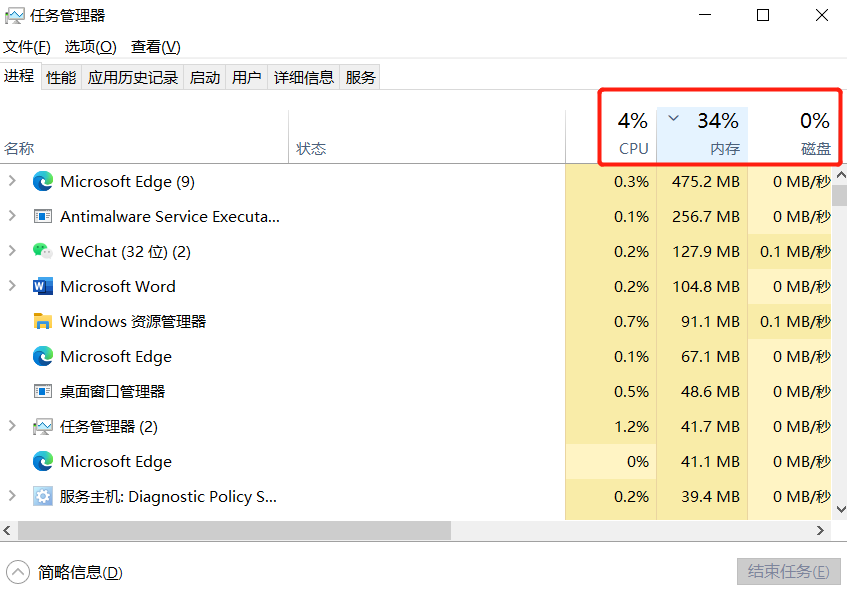Click the Edge icon in the 67.1 MB row

43,357
